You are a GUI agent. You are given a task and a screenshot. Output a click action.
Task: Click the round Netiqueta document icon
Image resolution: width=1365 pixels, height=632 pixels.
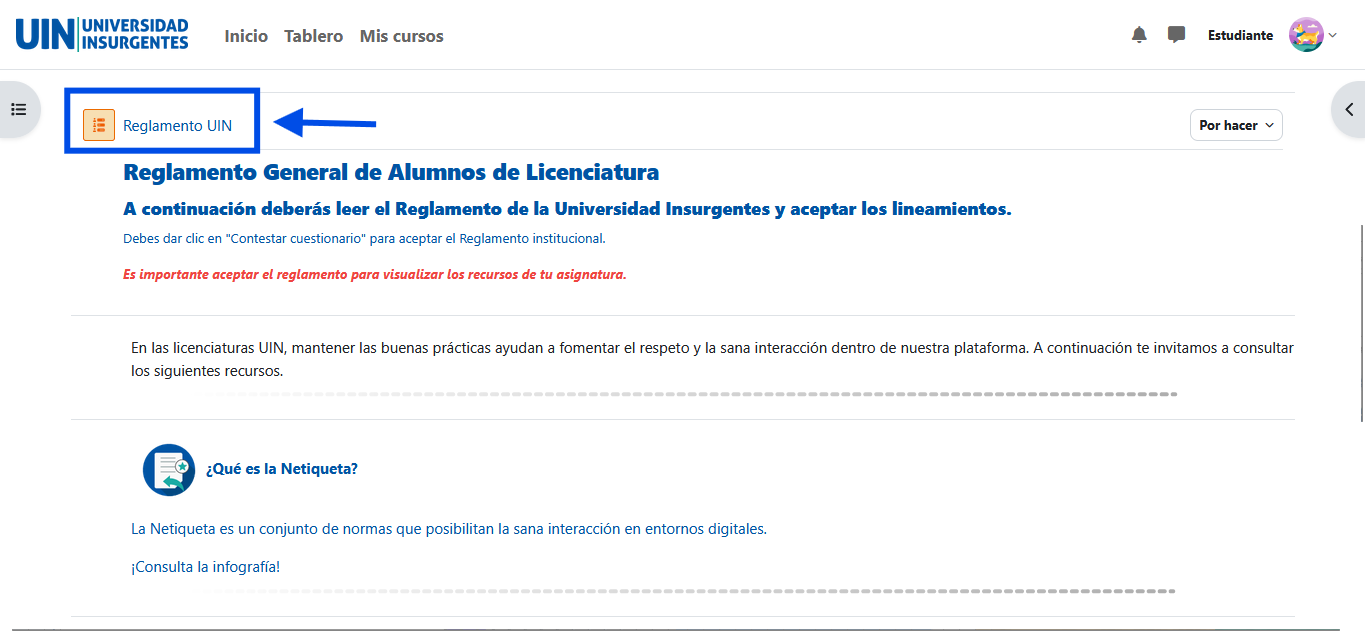pyautogui.click(x=169, y=469)
